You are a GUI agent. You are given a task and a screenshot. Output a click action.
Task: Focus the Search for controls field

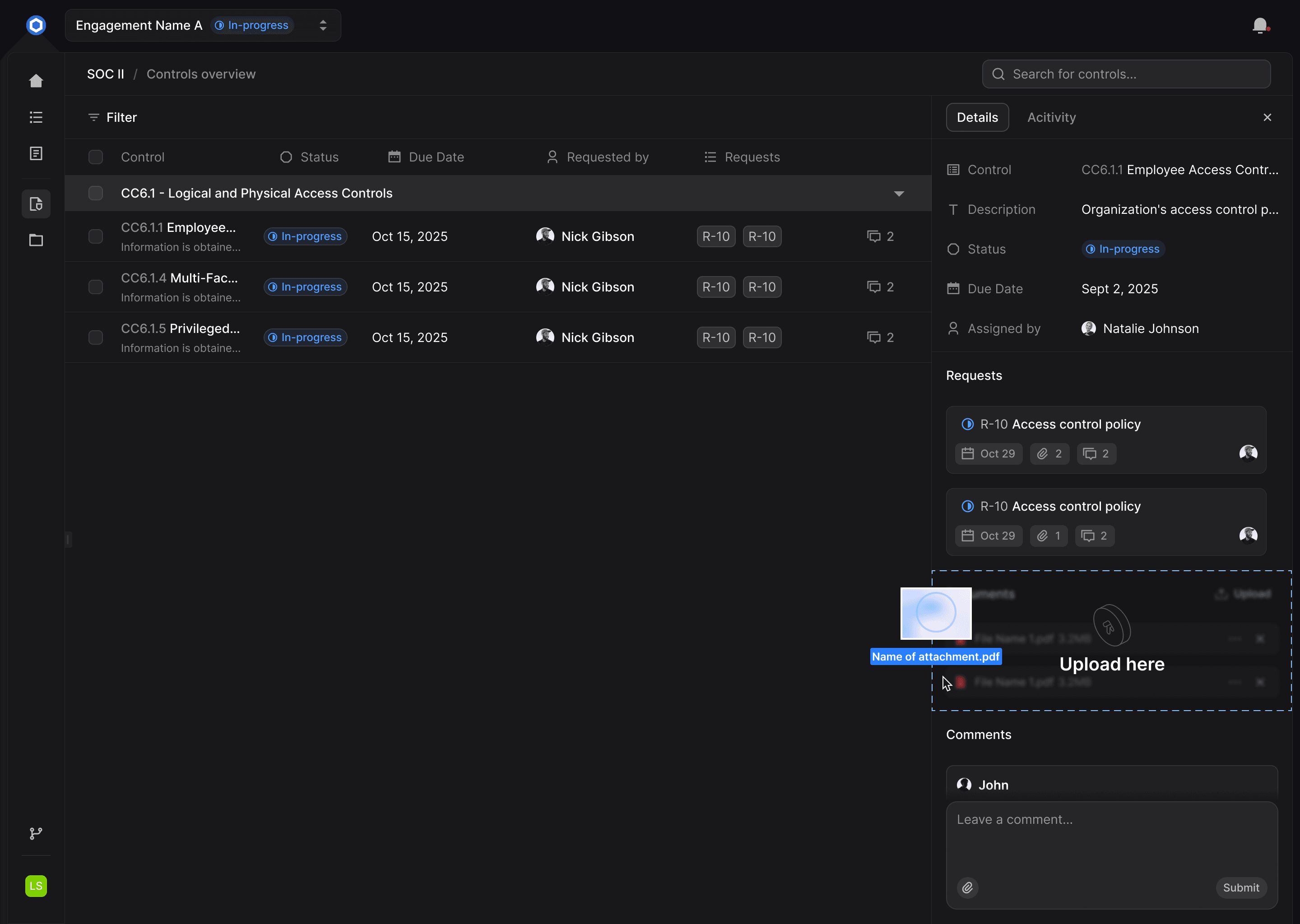[x=1126, y=74]
